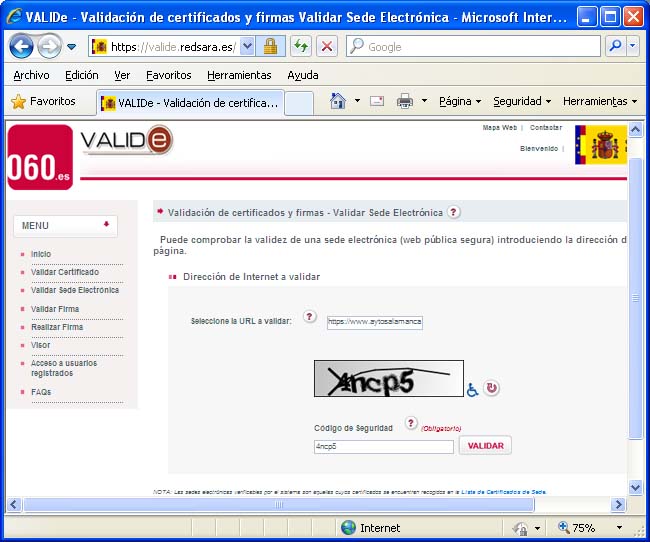650x542 pixels.
Task: Click the horizontal scrollbar right arrow
Action: point(618,504)
